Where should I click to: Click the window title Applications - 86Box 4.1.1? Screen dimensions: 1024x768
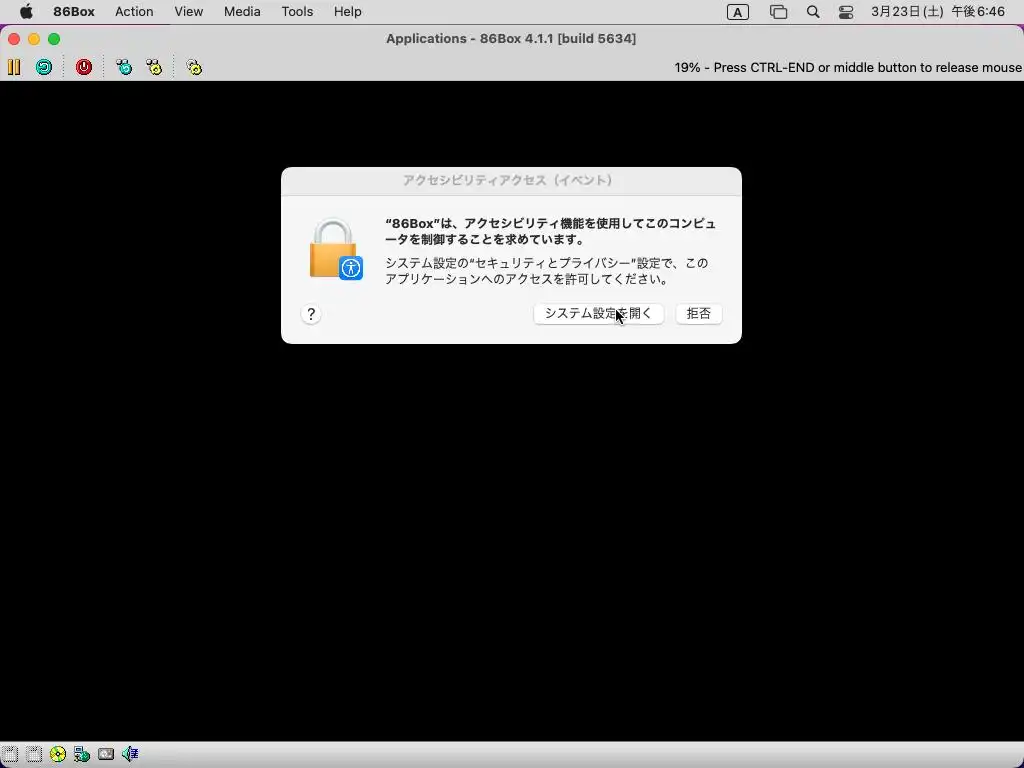point(511,39)
